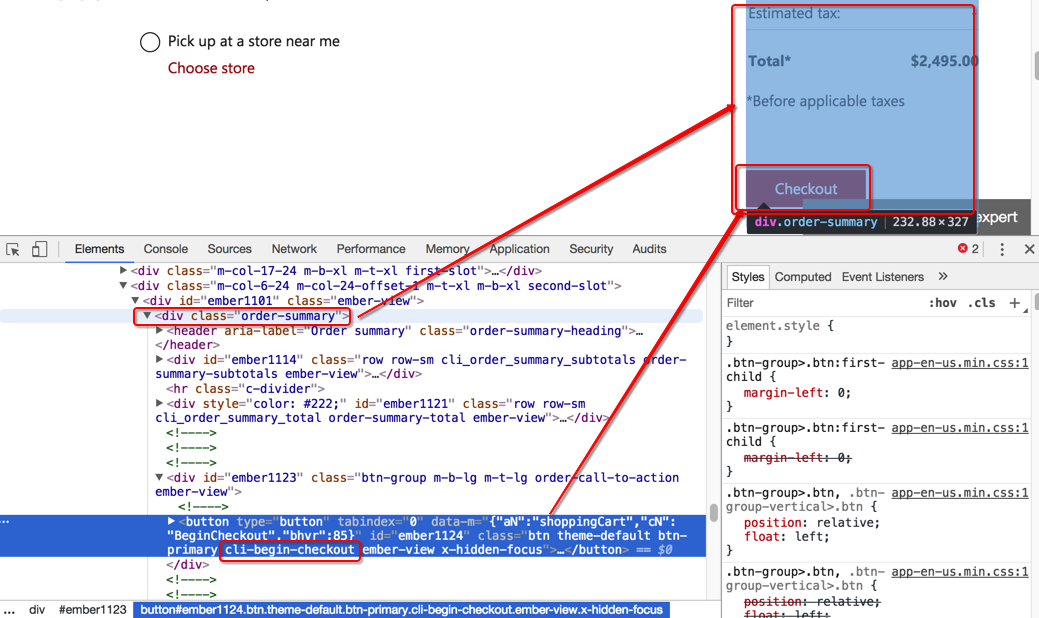Screen dimensions: 1039x618
Task: Toggle the .cls class editor button
Action: tap(981, 303)
